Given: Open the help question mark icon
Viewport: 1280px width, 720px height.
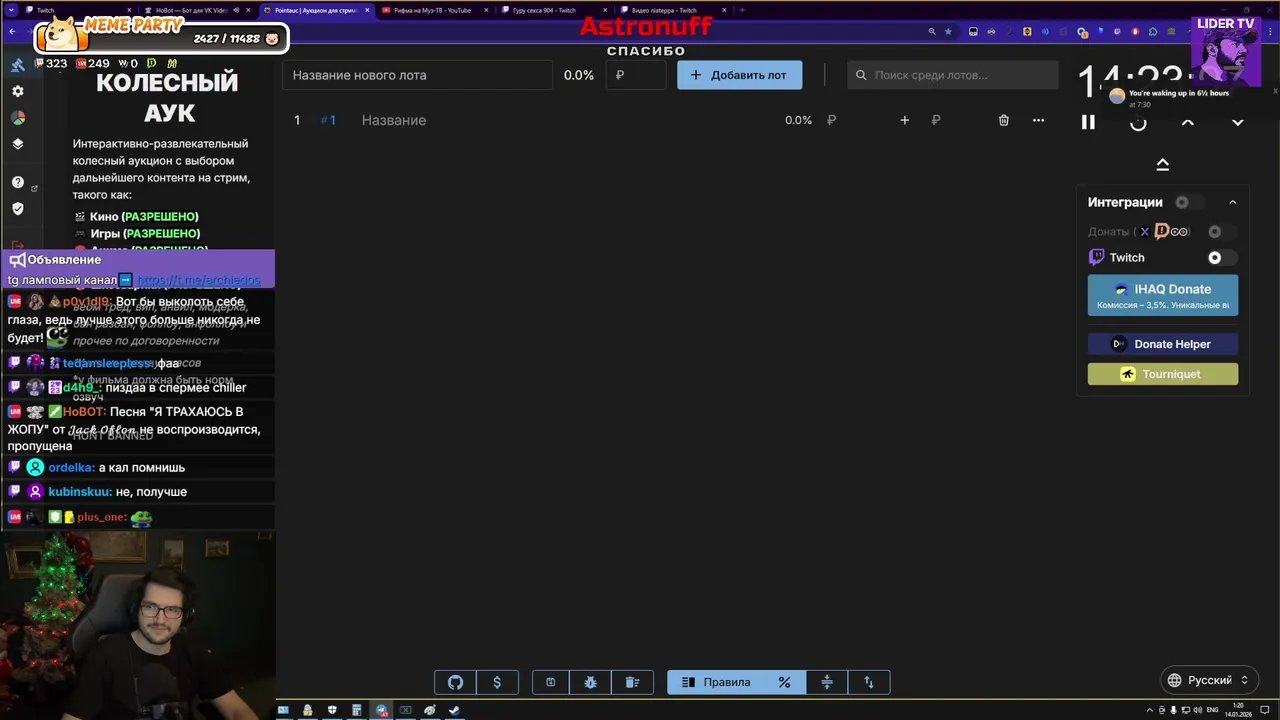Looking at the screenshot, I should (x=17, y=182).
